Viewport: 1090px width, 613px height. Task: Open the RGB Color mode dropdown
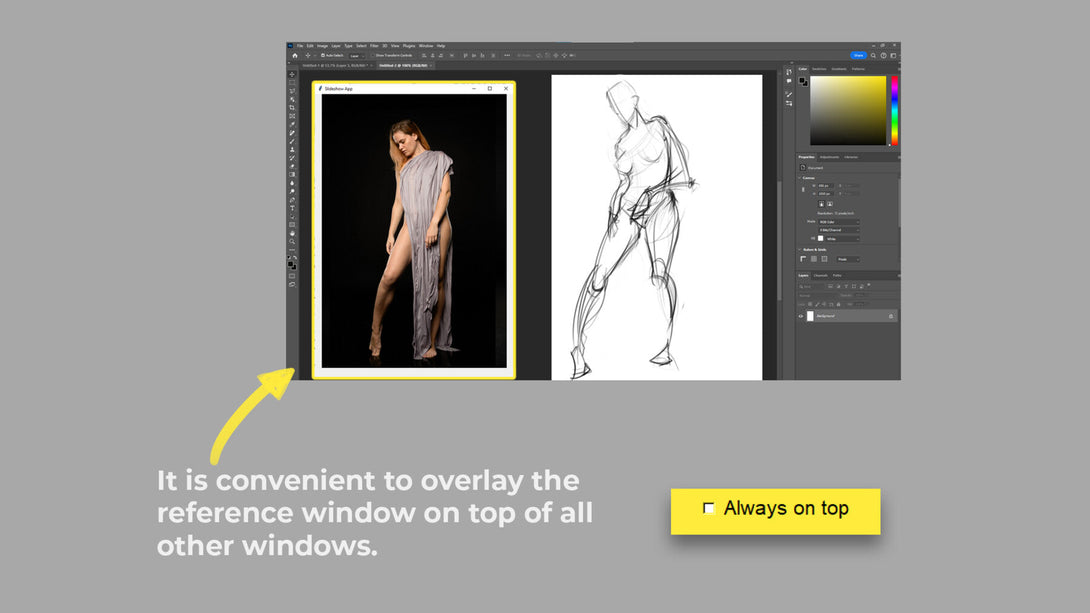(839, 222)
